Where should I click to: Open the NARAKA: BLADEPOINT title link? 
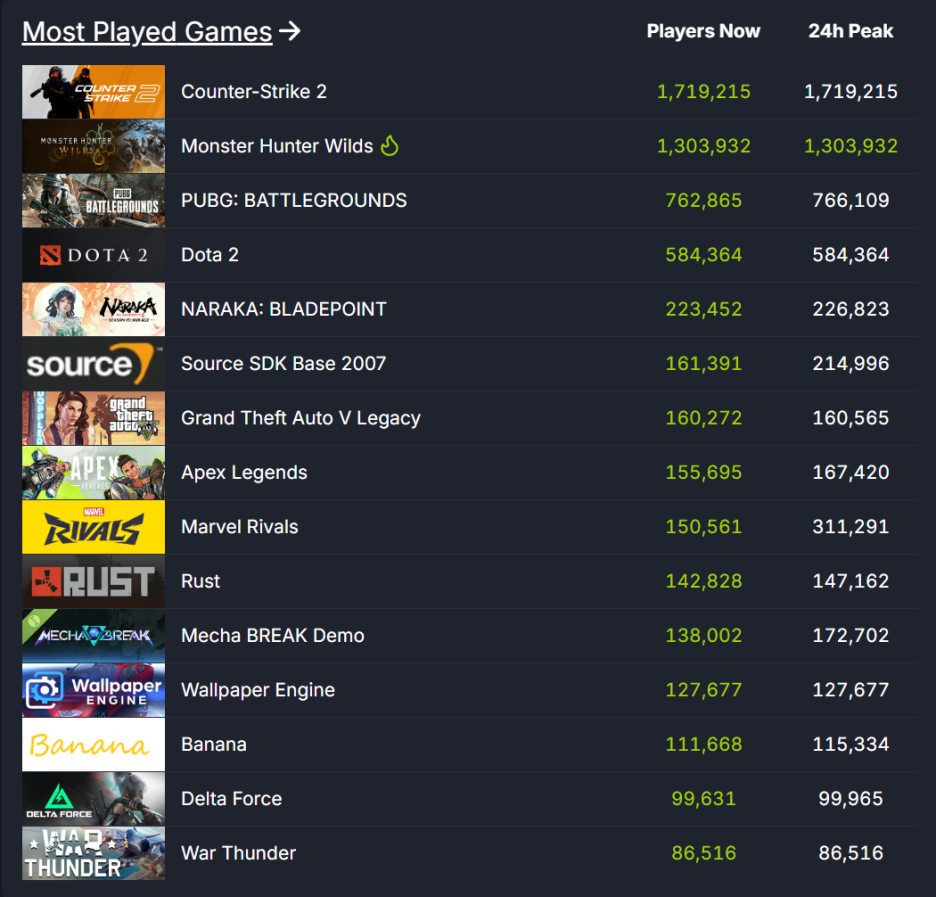[x=284, y=309]
